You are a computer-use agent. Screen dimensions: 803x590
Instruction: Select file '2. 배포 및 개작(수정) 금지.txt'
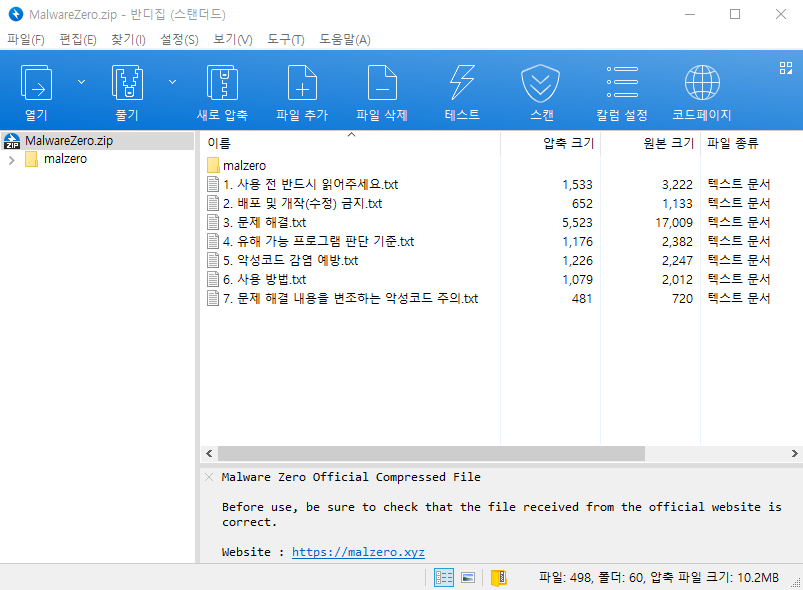(294, 203)
